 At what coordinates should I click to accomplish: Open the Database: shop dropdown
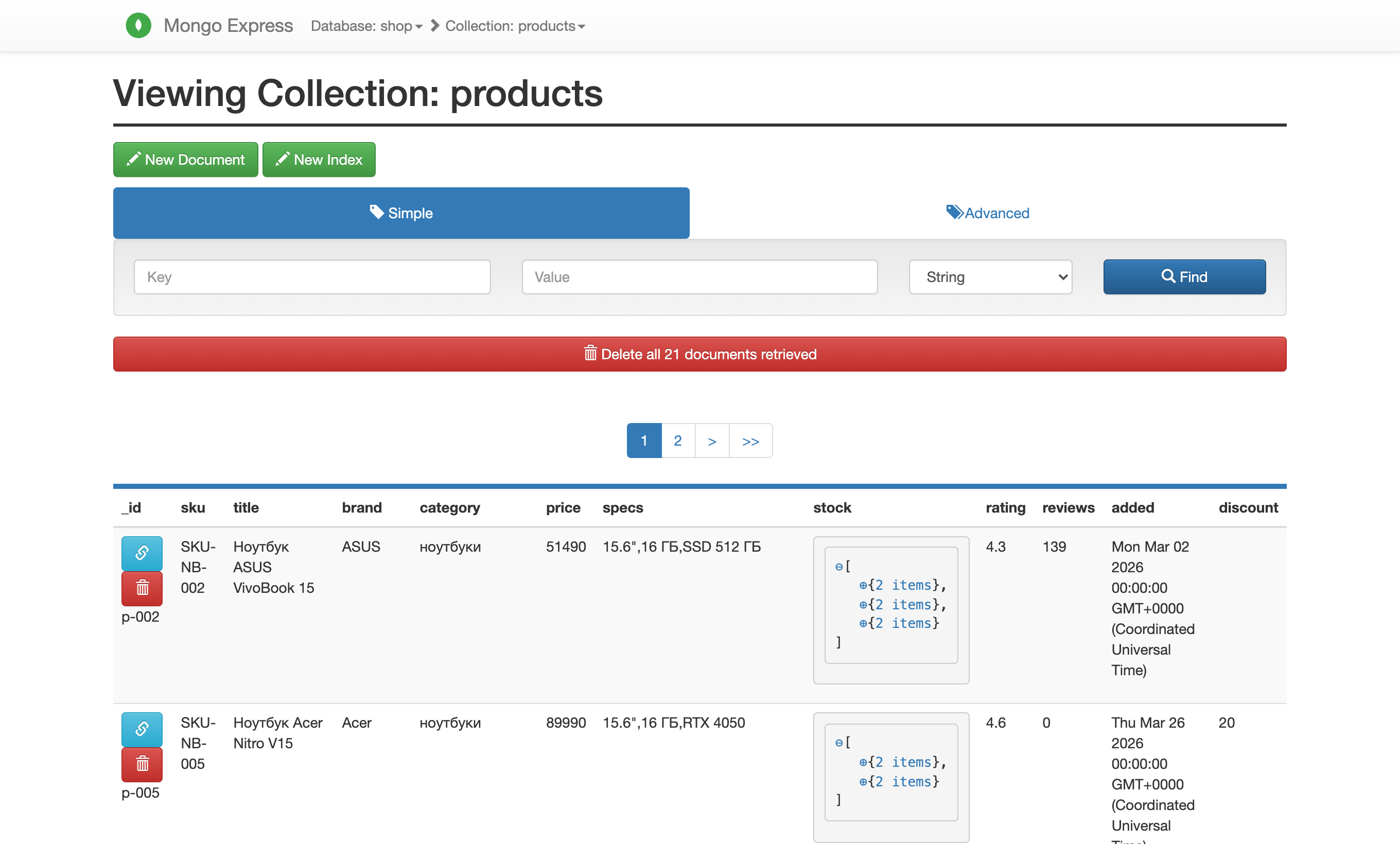coord(366,26)
